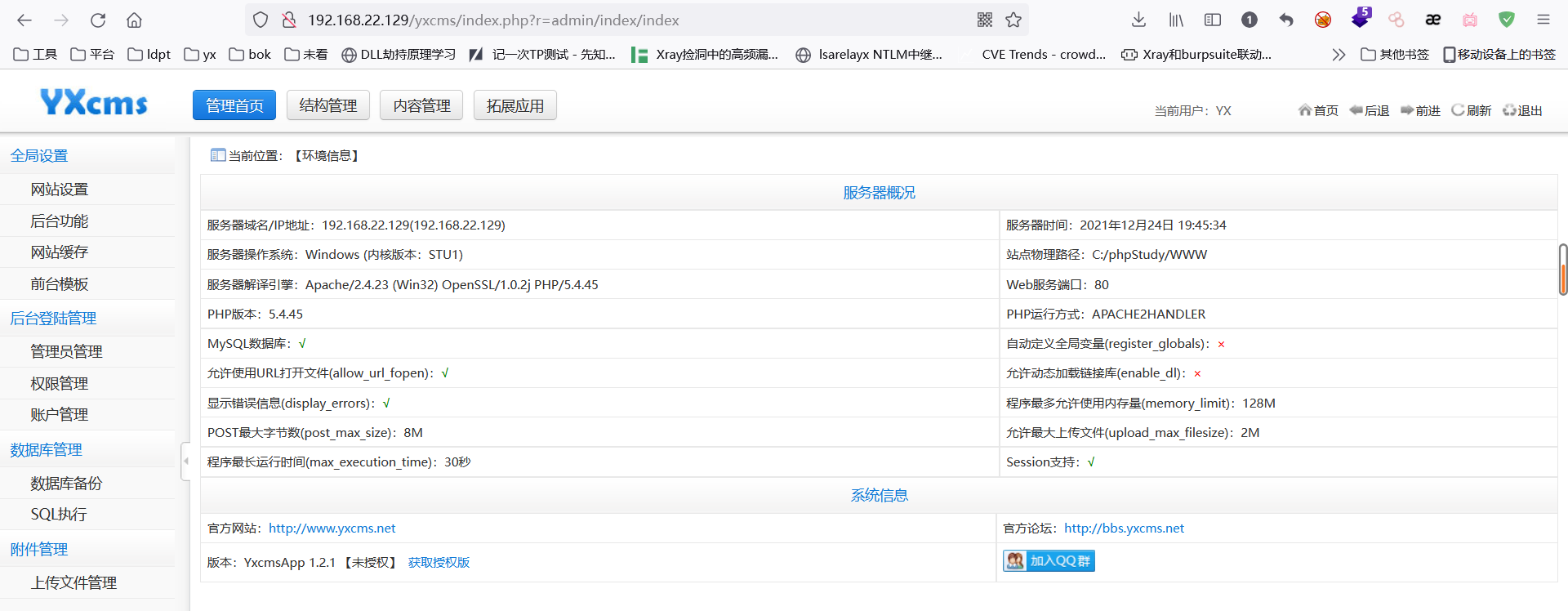Click the pink linked-circles extension icon
Viewport: 1568px width, 611px height.
pos(1396,20)
